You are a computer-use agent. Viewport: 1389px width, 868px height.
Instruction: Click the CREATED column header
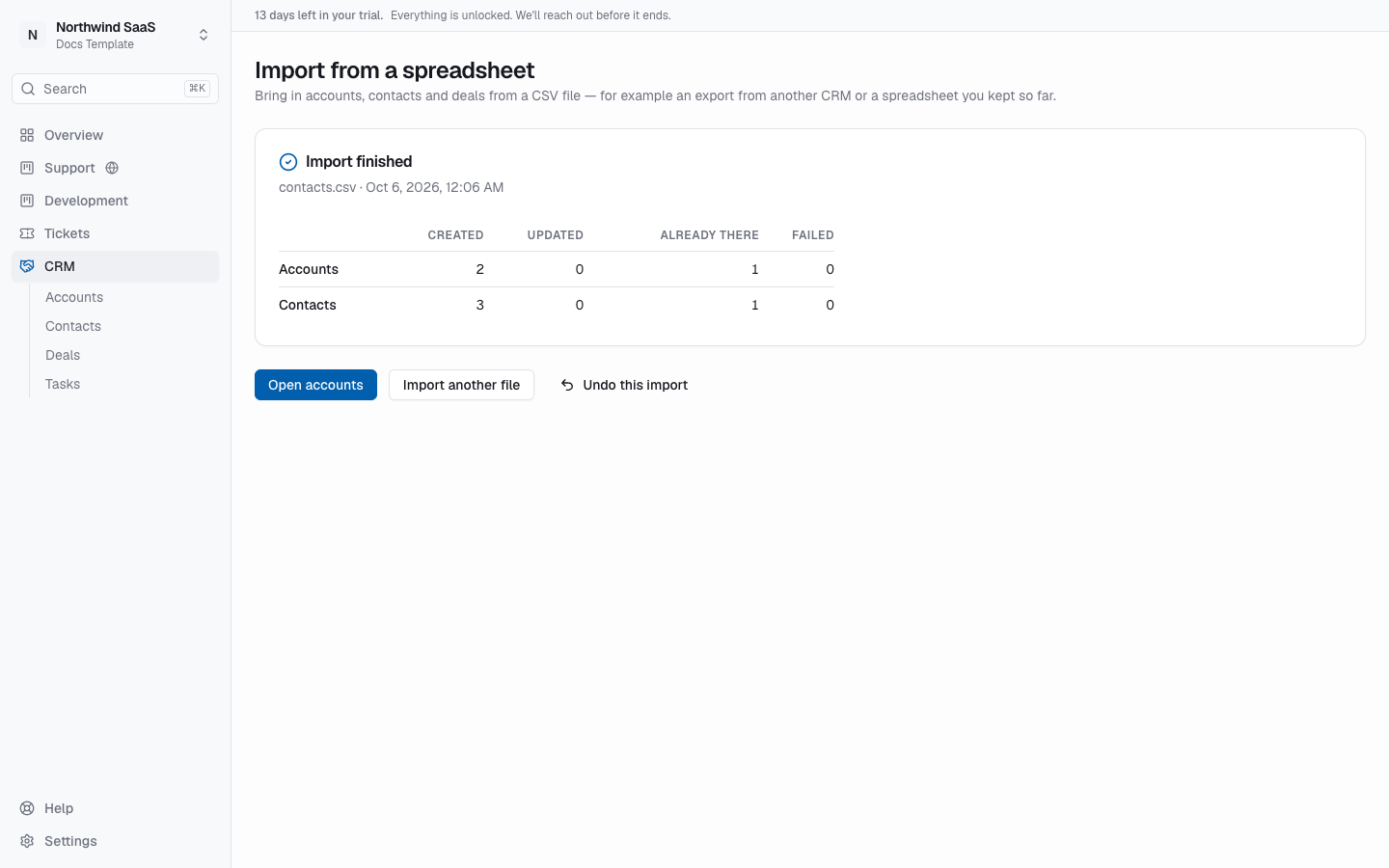[x=455, y=235]
